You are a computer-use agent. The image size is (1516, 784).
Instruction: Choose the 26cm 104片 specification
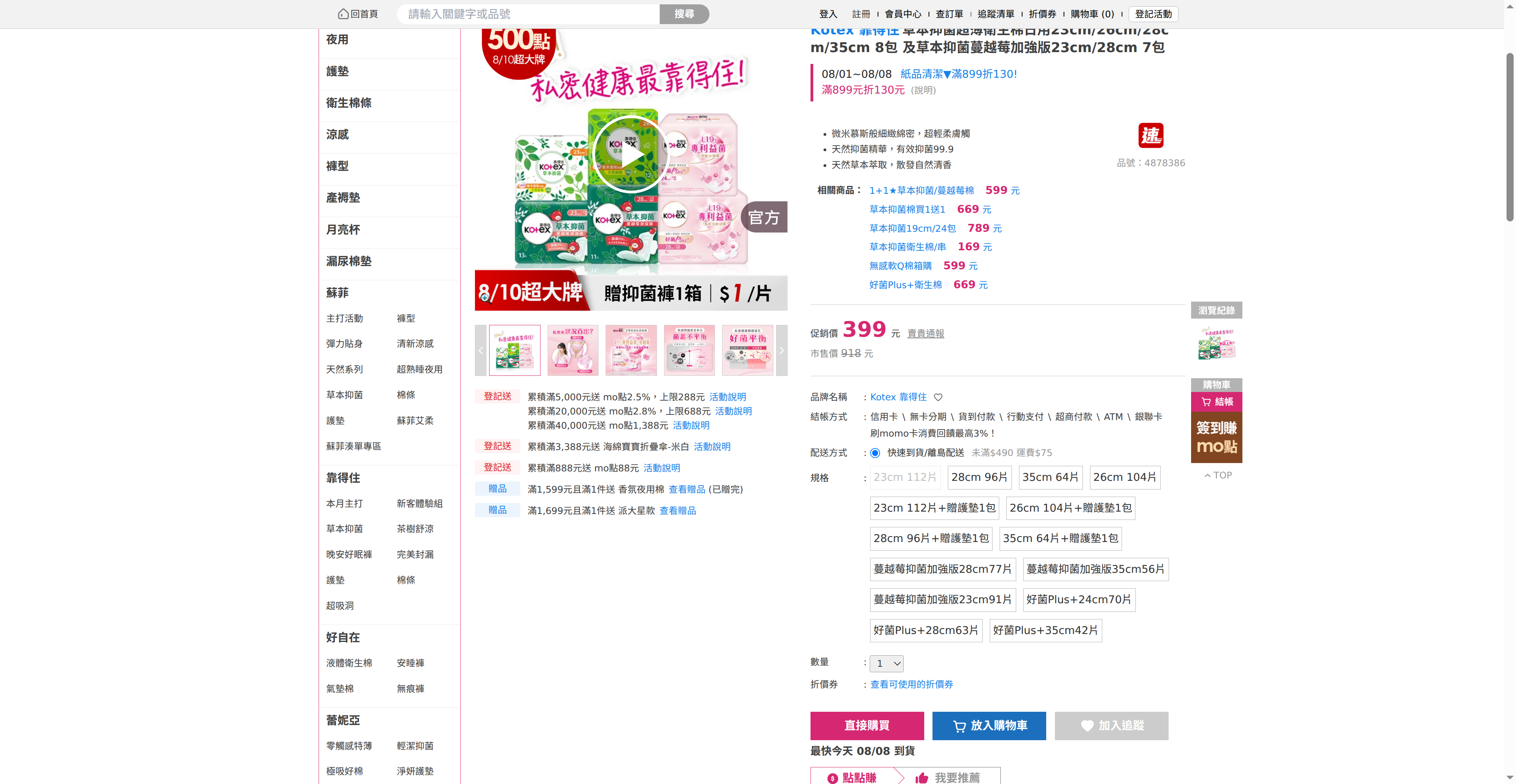[1125, 477]
